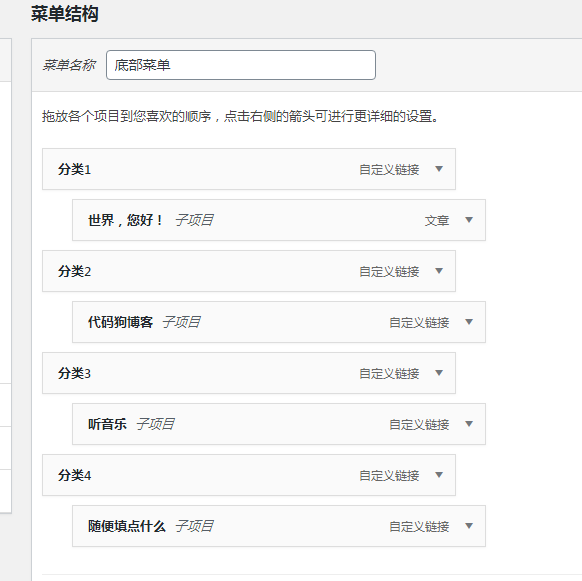Select the 随便填点什么 sub-item bar

[x=279, y=526]
